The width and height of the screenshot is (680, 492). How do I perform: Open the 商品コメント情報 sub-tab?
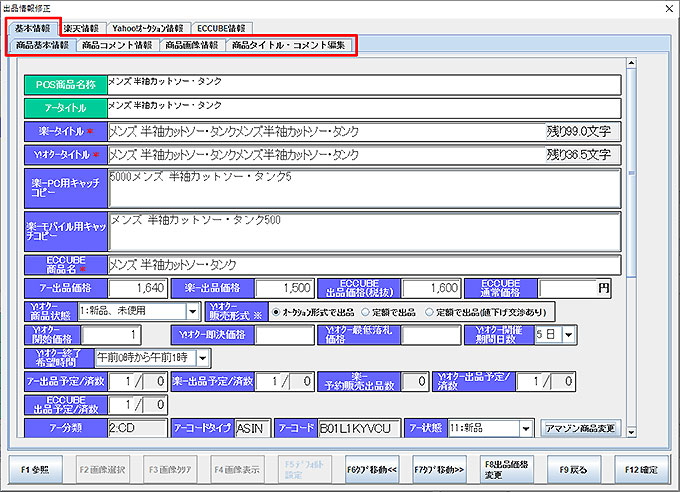(x=117, y=45)
